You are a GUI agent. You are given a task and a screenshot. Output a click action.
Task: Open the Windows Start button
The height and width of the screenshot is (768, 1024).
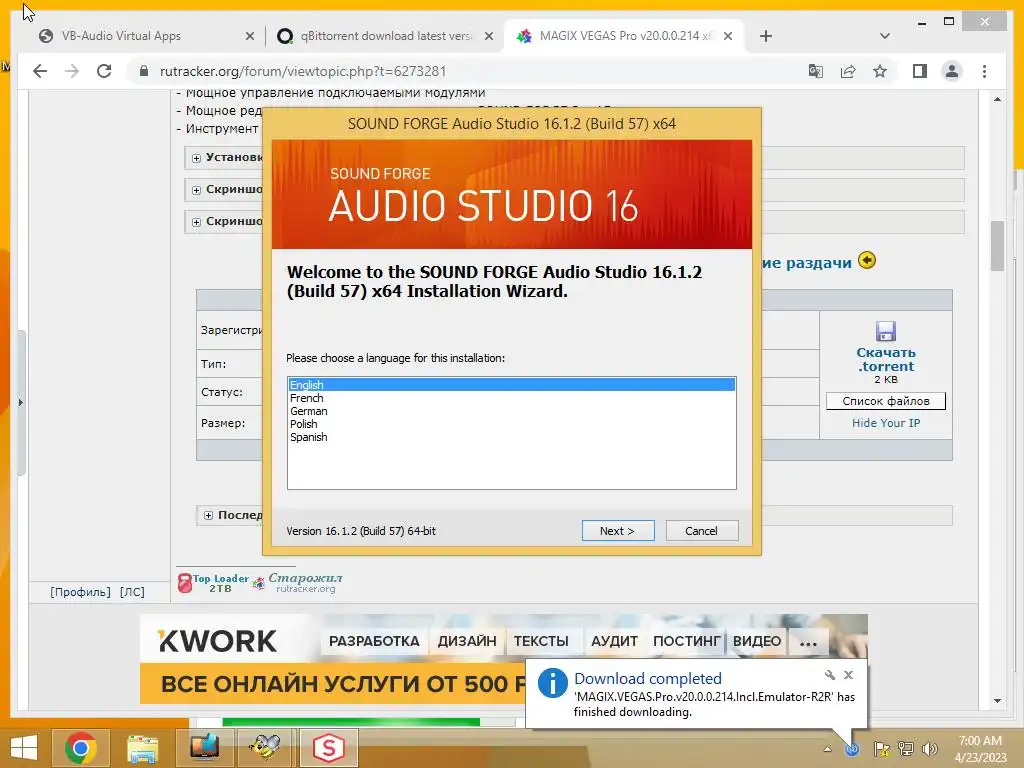click(24, 748)
